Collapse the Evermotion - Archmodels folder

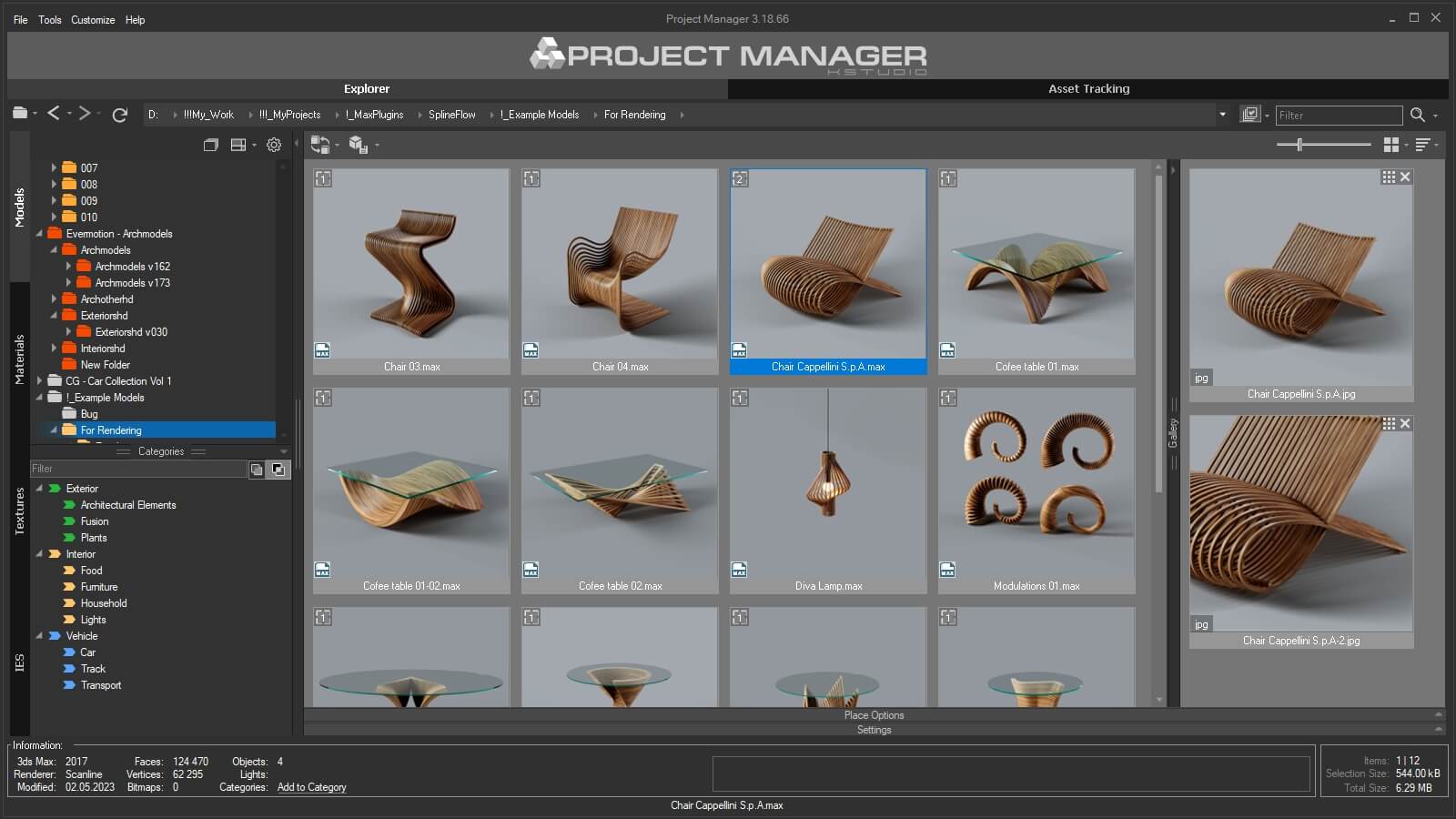point(39,234)
